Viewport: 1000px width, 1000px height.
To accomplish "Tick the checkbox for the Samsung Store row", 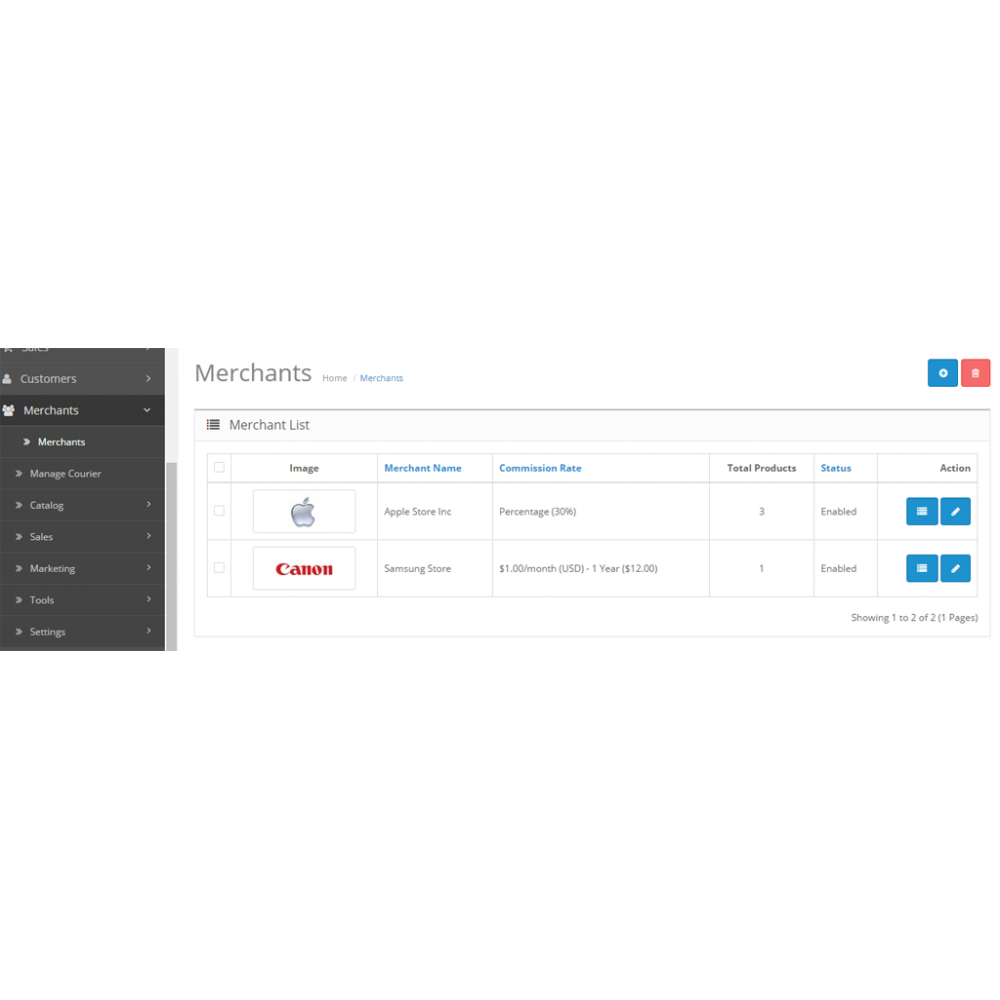I will 219,568.
